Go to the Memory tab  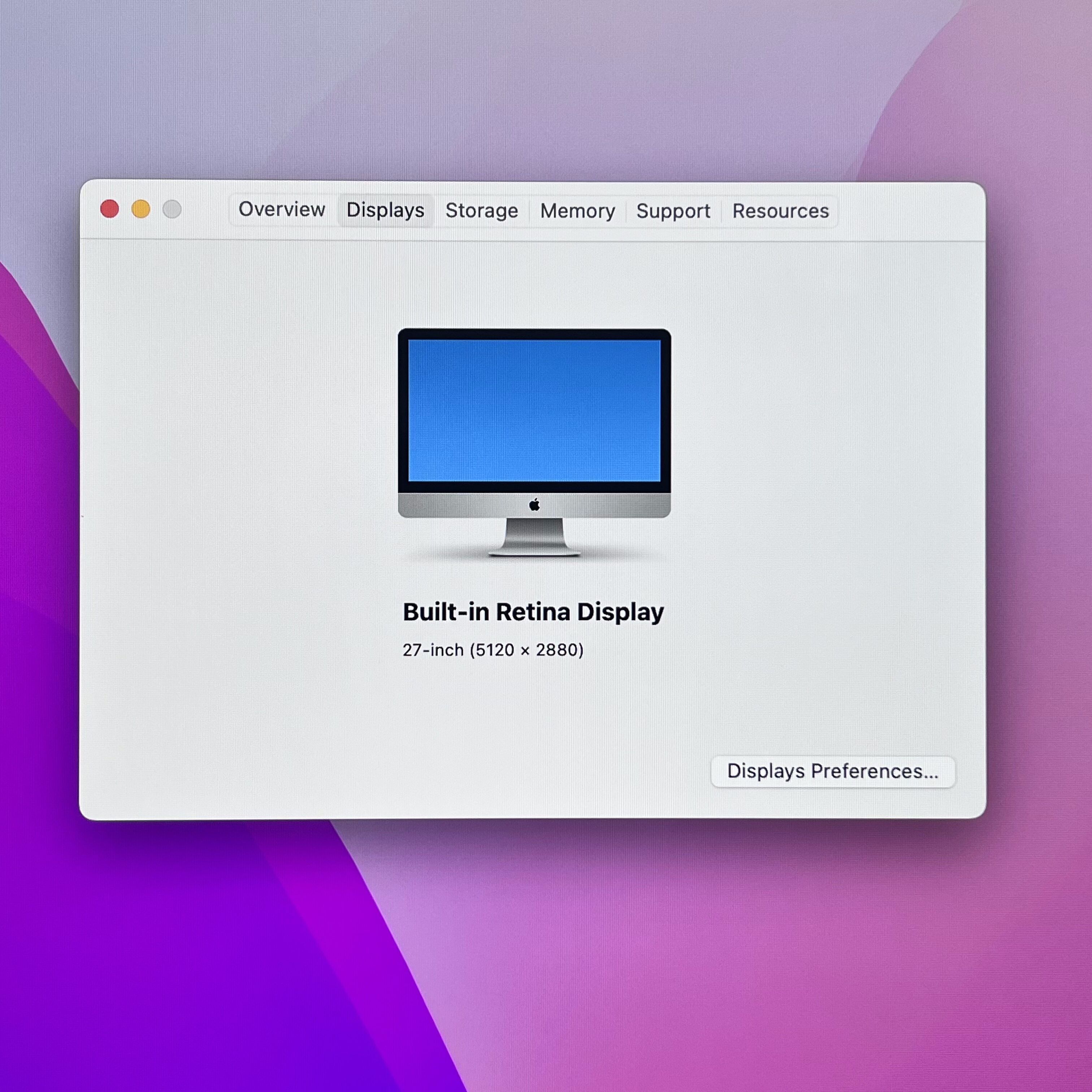click(x=577, y=211)
